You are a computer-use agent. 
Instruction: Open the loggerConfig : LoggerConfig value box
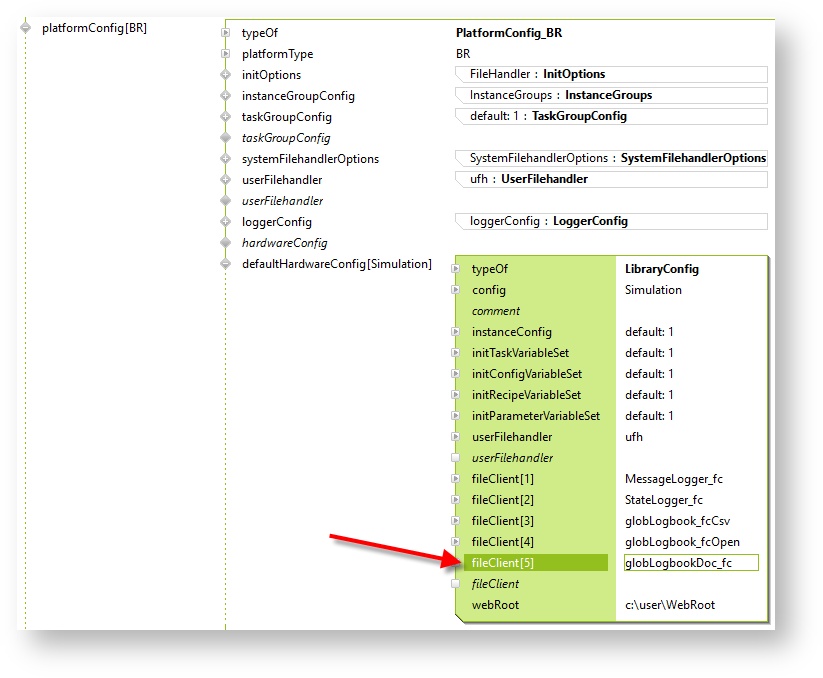coord(610,221)
